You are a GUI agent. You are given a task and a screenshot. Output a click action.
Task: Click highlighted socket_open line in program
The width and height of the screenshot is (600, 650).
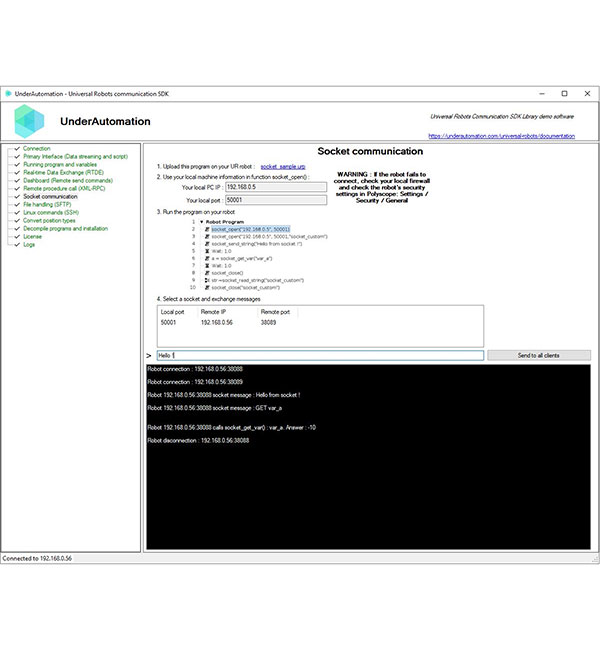point(250,229)
